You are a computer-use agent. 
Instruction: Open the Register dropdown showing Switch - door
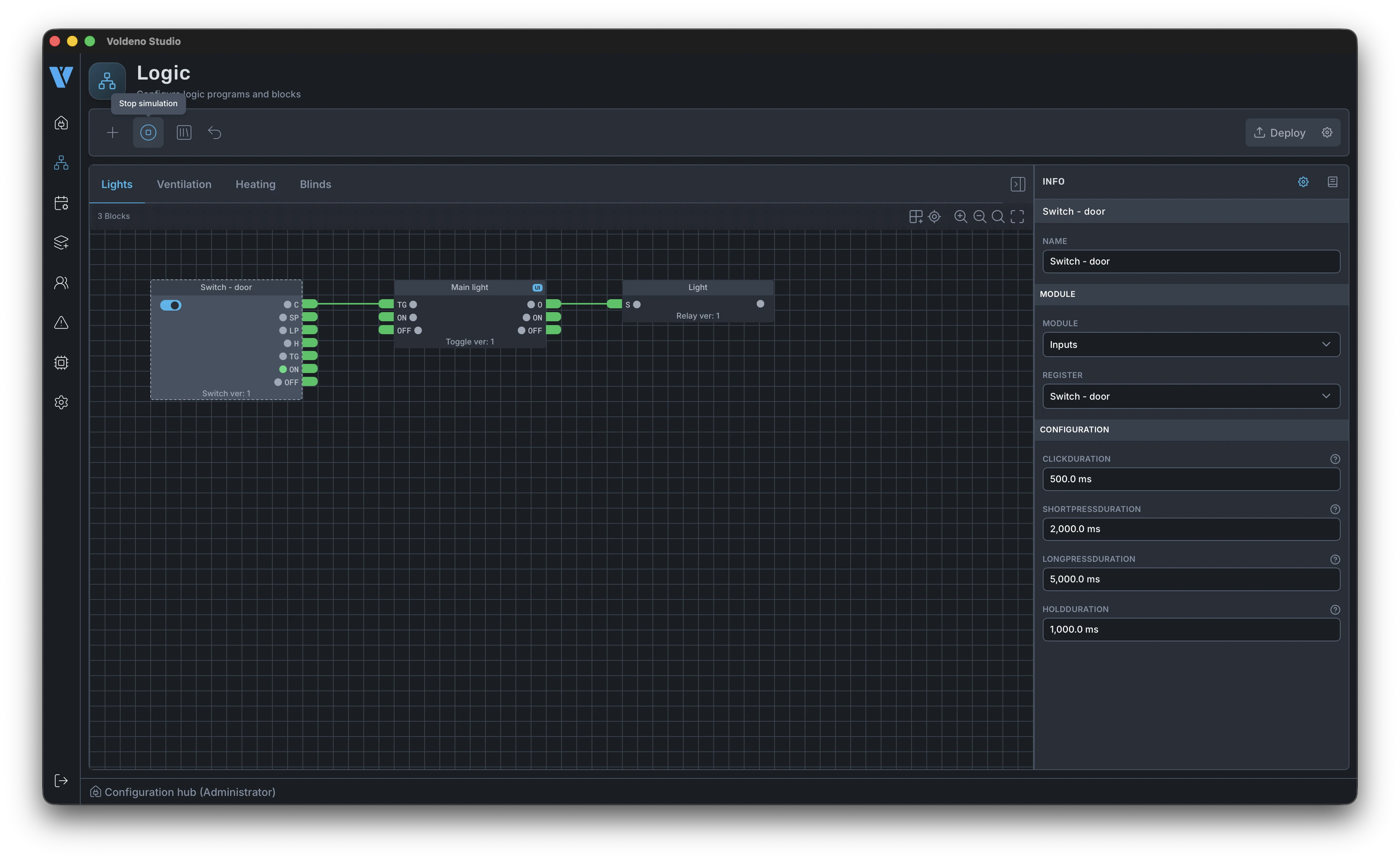(x=1190, y=396)
